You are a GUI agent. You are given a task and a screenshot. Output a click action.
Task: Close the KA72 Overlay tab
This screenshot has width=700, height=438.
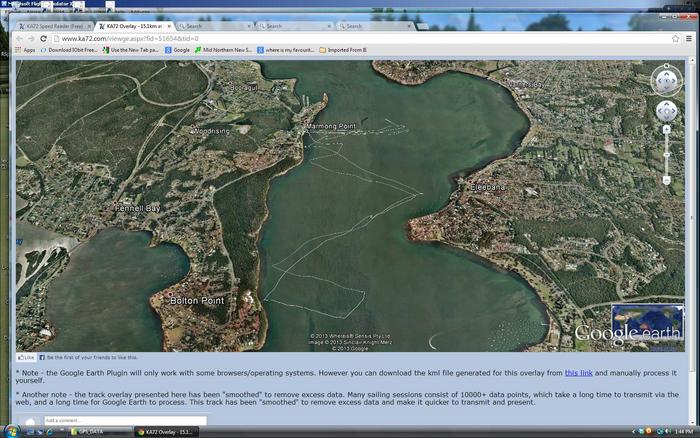(169, 26)
